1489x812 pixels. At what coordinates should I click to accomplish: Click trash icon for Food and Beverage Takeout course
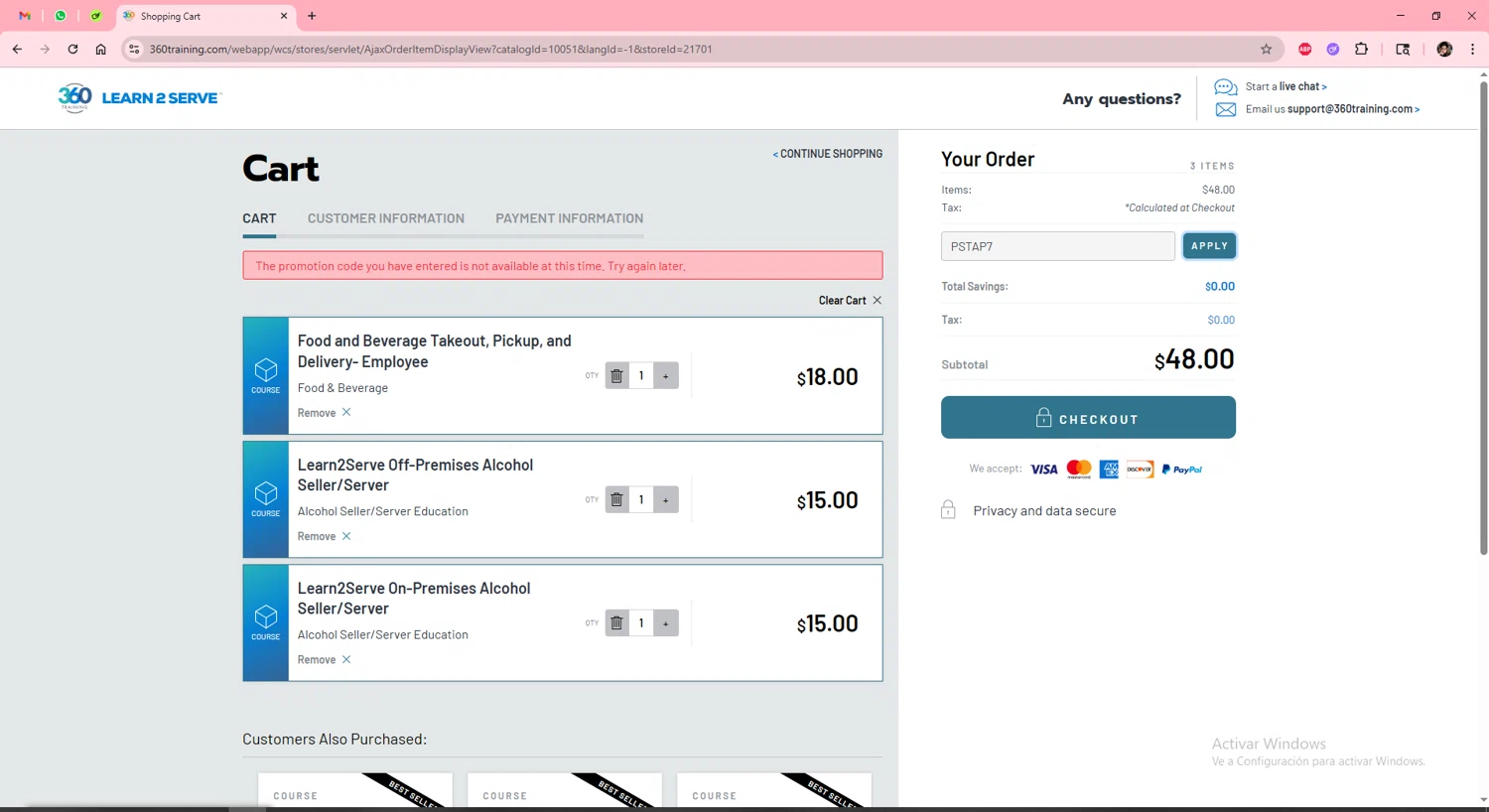tap(616, 376)
